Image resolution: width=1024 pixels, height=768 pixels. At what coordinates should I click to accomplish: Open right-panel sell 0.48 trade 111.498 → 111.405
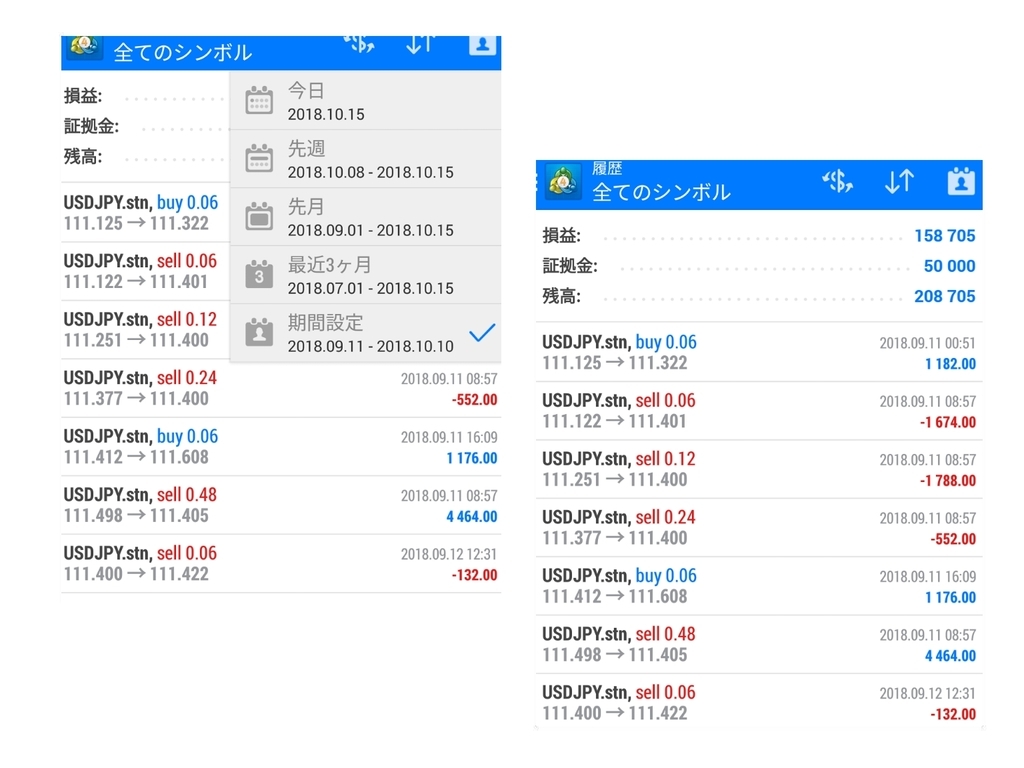tap(759, 645)
